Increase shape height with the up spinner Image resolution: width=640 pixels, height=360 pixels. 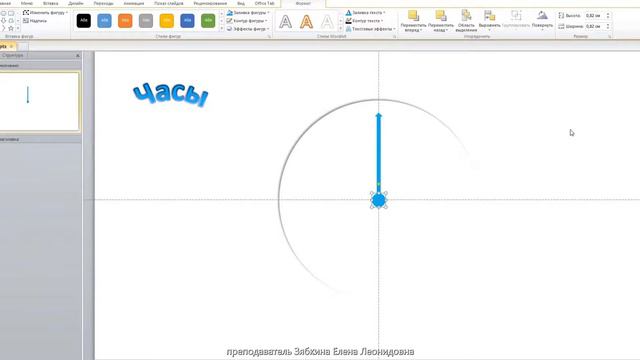[608, 14]
